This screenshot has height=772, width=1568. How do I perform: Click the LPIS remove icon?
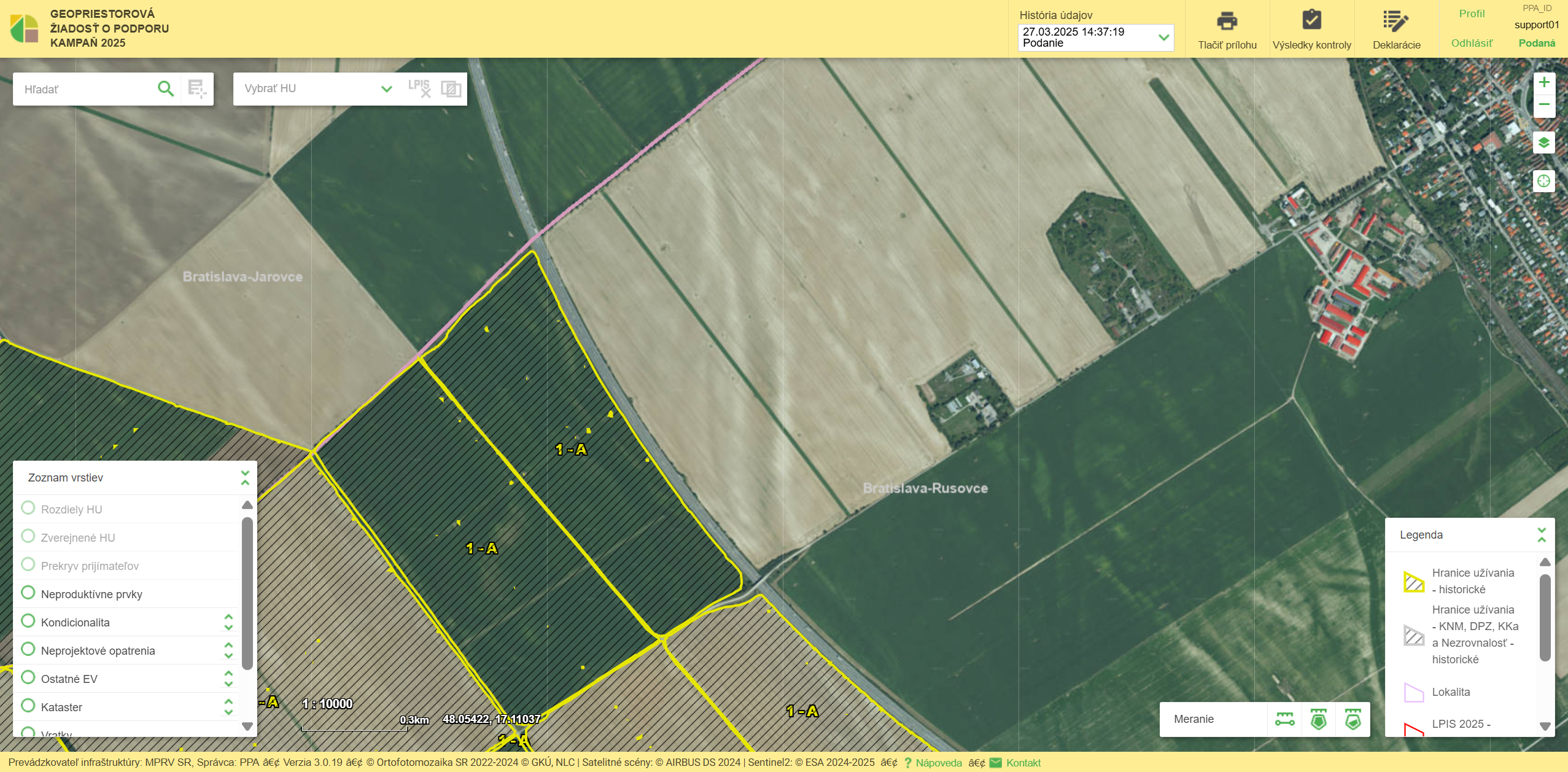point(419,88)
